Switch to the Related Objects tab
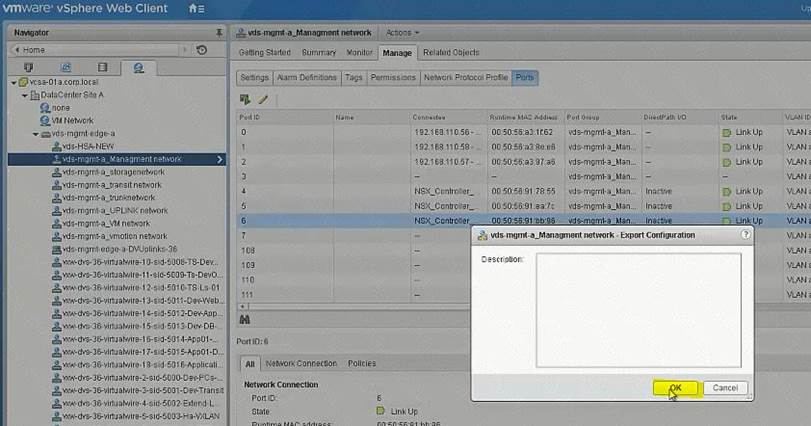This screenshot has width=811, height=426. tap(450, 52)
